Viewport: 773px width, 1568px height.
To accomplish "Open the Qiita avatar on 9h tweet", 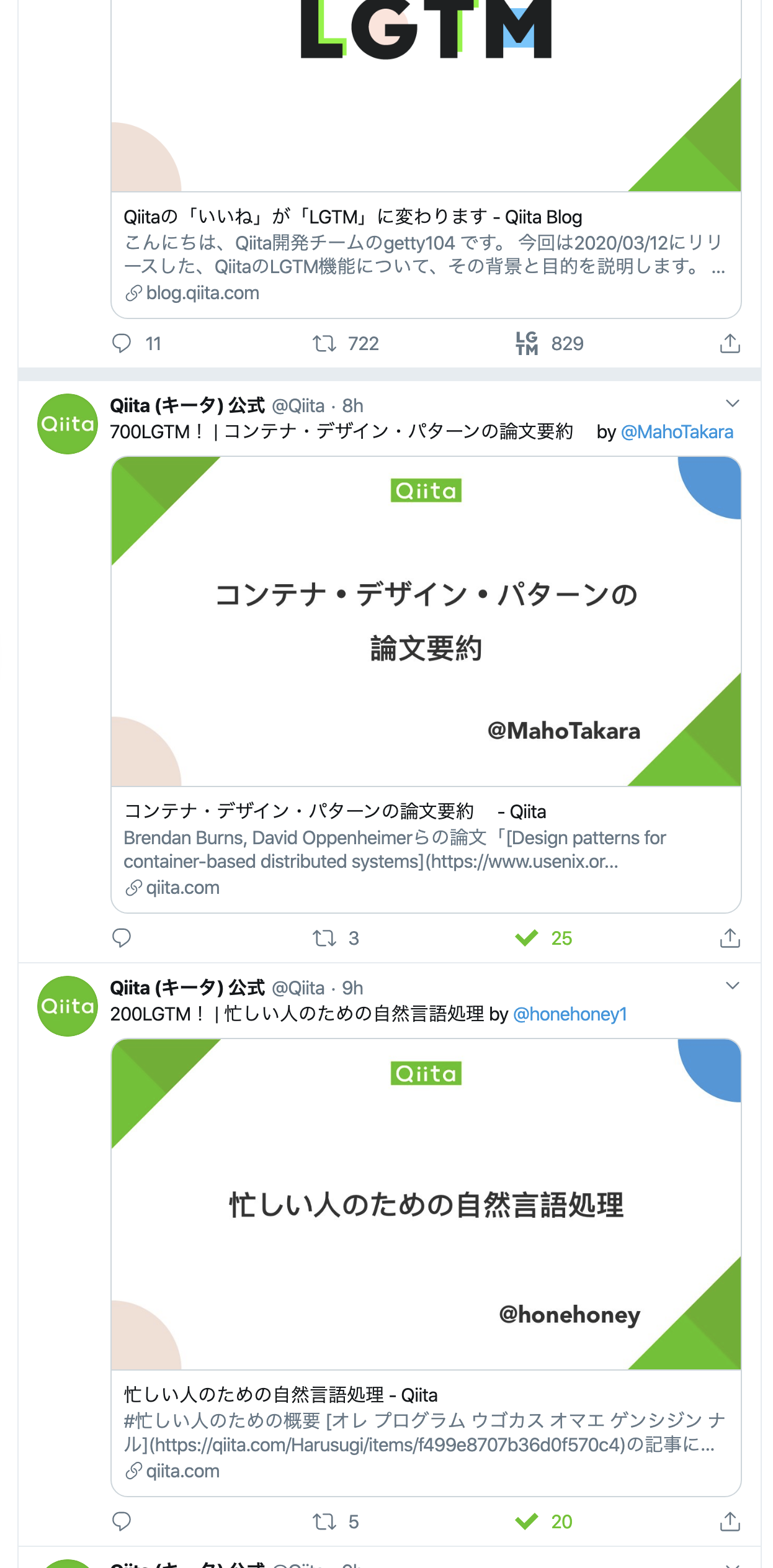I will [68, 1006].
